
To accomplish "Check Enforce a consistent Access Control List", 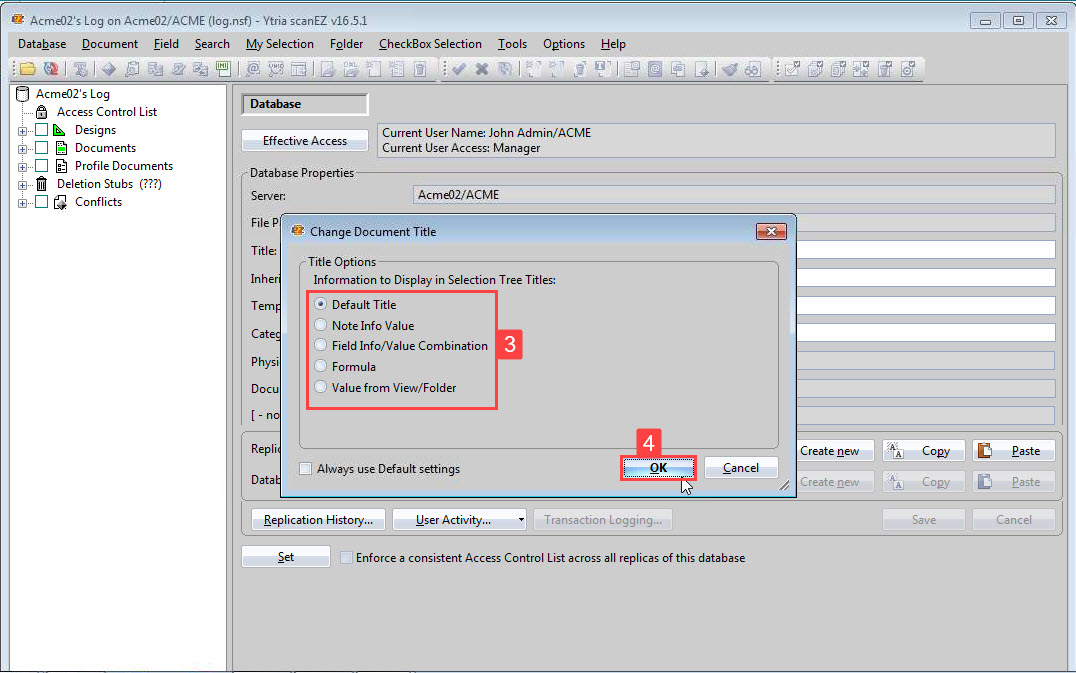I will click(345, 559).
